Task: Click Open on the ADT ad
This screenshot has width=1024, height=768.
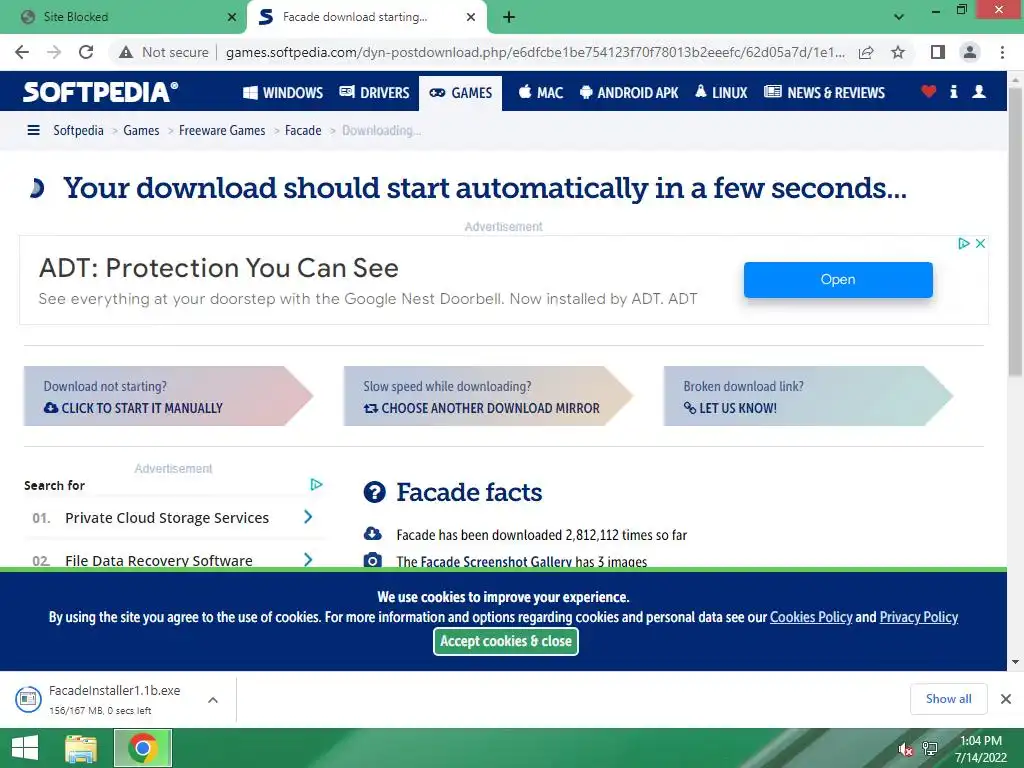Action: tap(838, 280)
